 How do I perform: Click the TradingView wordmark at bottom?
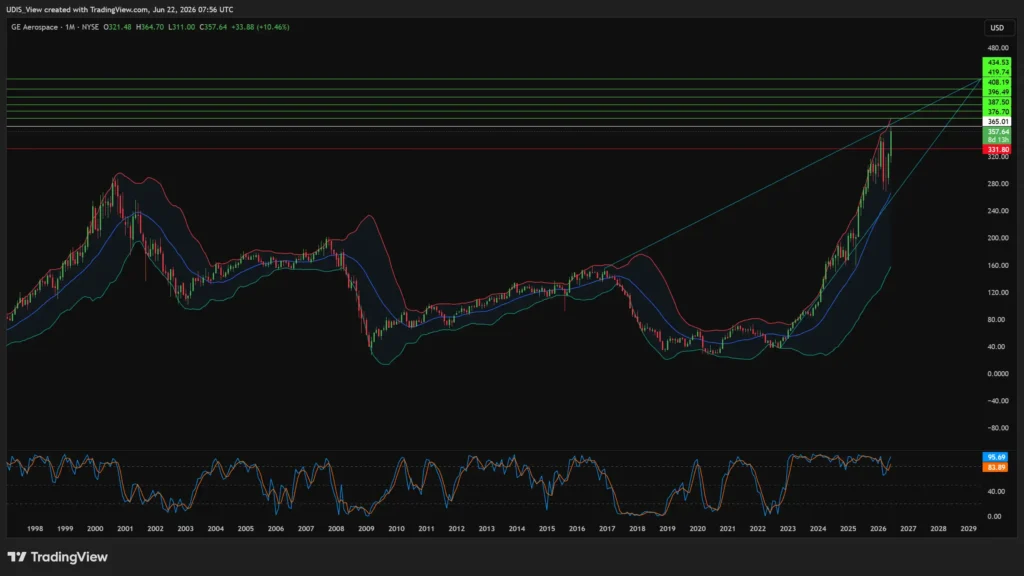(69, 557)
